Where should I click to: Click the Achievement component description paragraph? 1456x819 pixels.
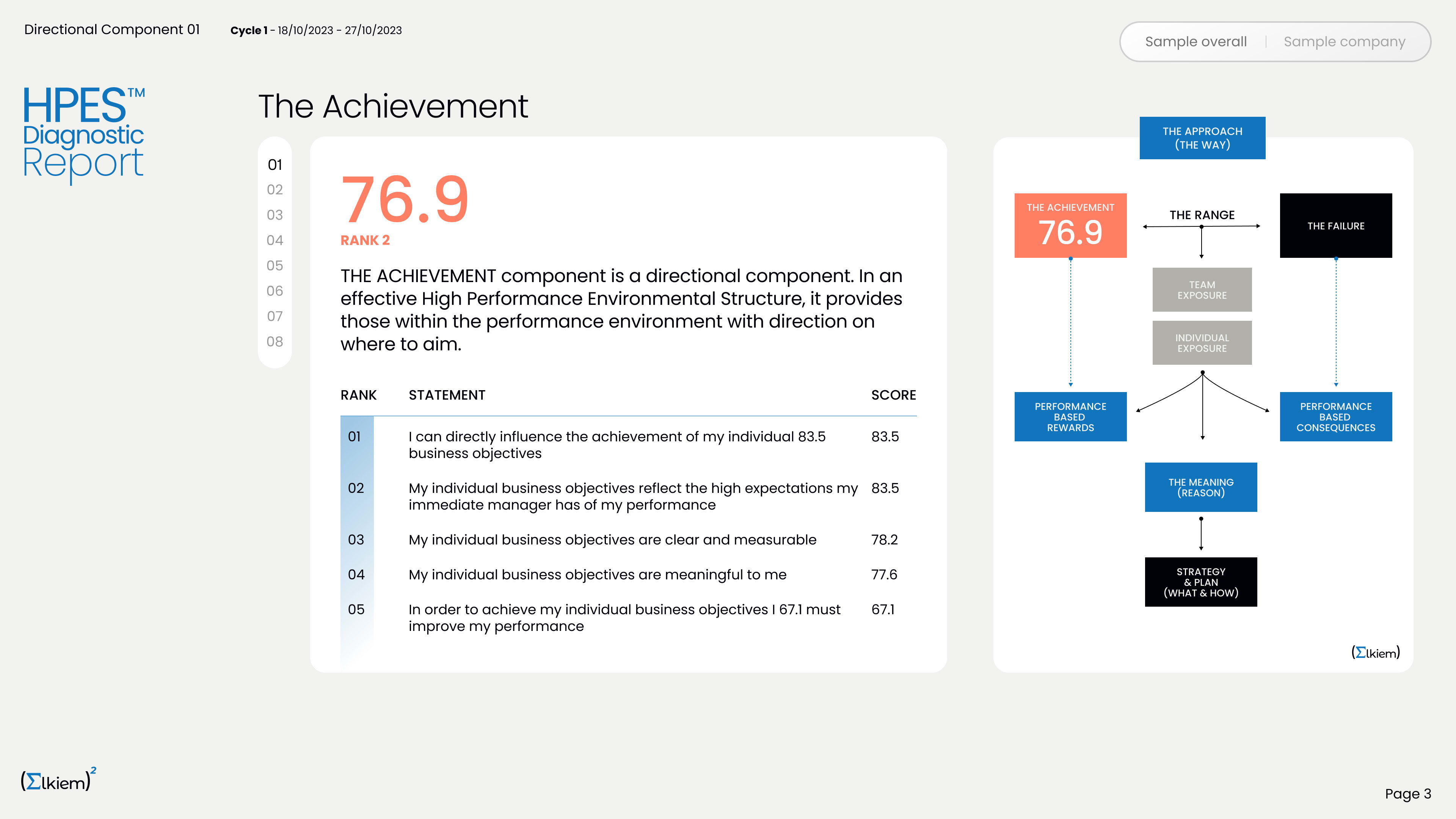pyautogui.click(x=621, y=310)
